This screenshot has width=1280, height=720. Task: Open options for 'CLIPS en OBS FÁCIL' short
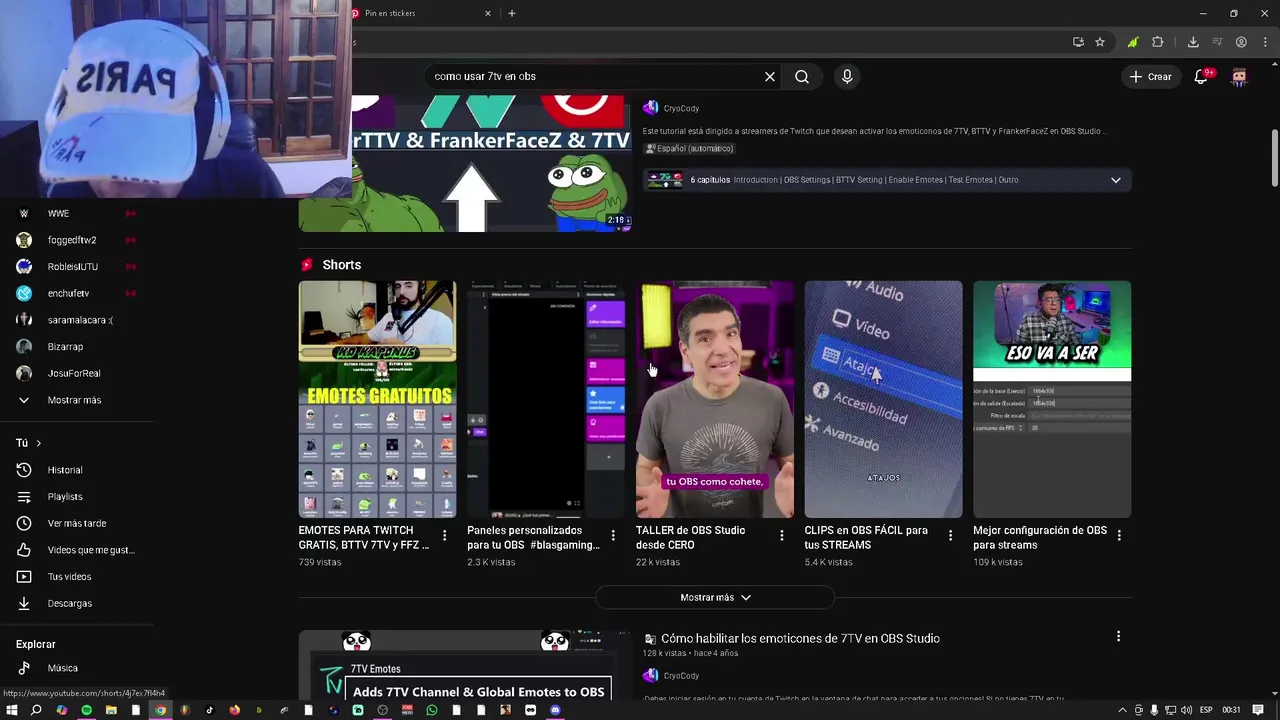(x=950, y=536)
